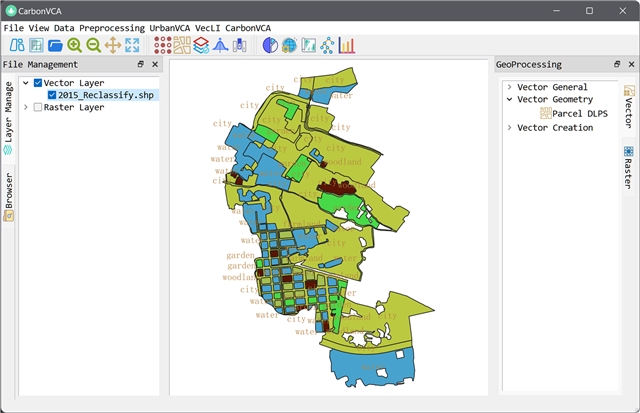Click the bar chart toolbar icon

click(x=346, y=45)
